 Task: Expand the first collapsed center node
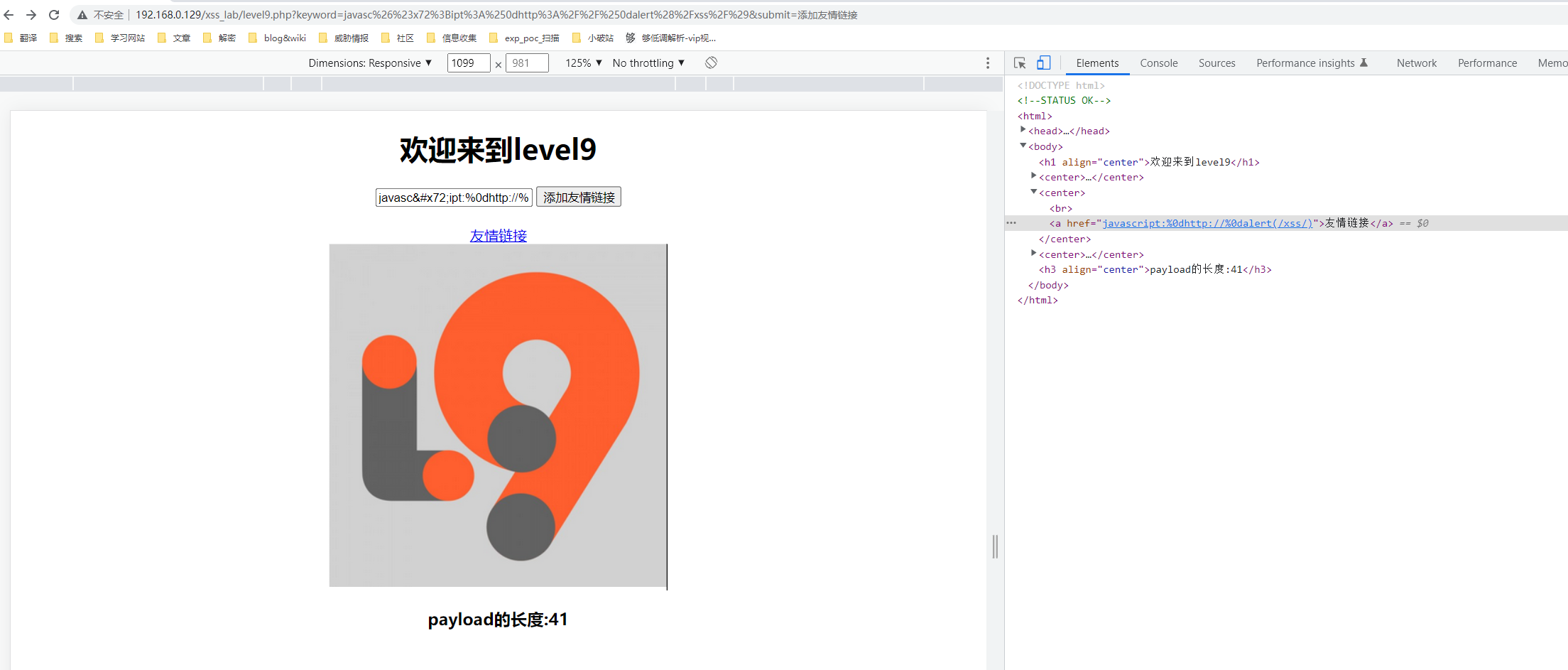coord(1033,176)
